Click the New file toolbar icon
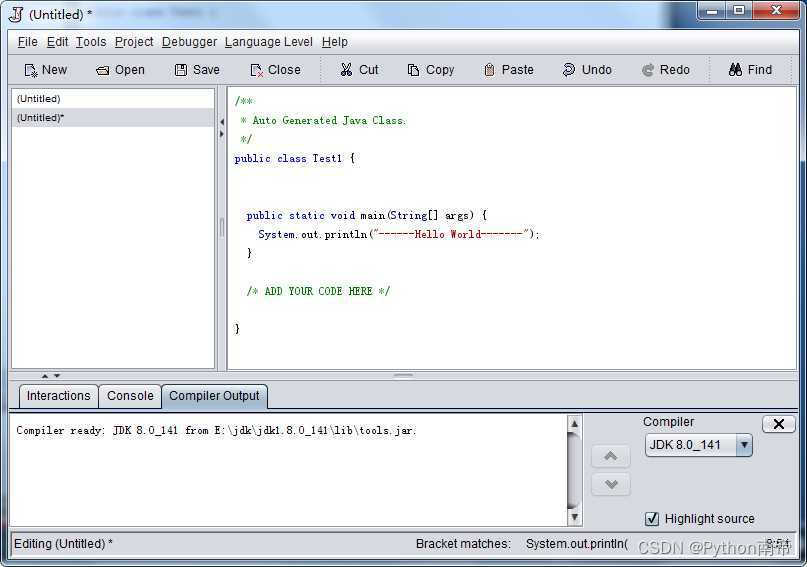This screenshot has width=807, height=567. [x=31, y=70]
